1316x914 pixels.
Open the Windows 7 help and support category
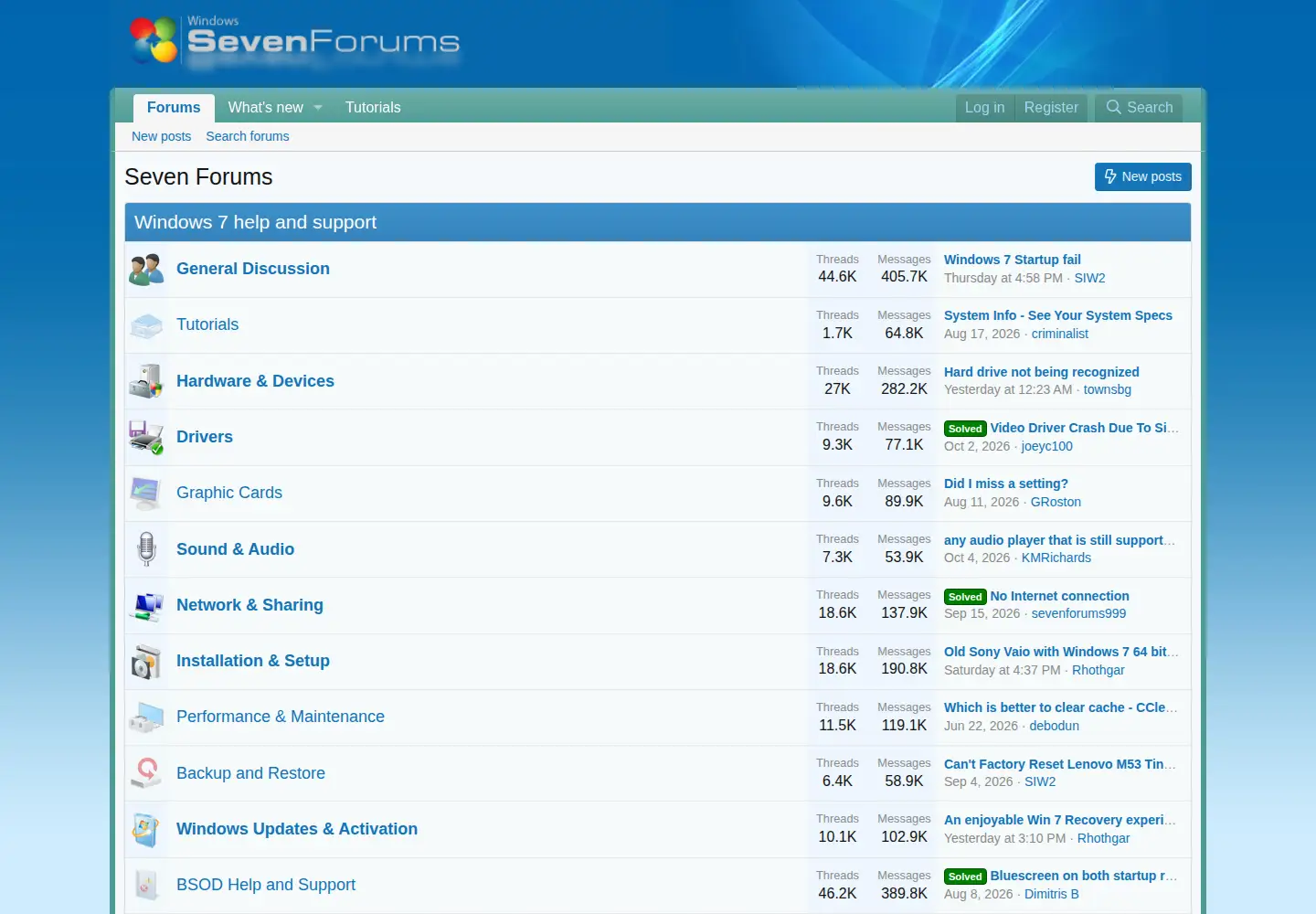(x=255, y=222)
